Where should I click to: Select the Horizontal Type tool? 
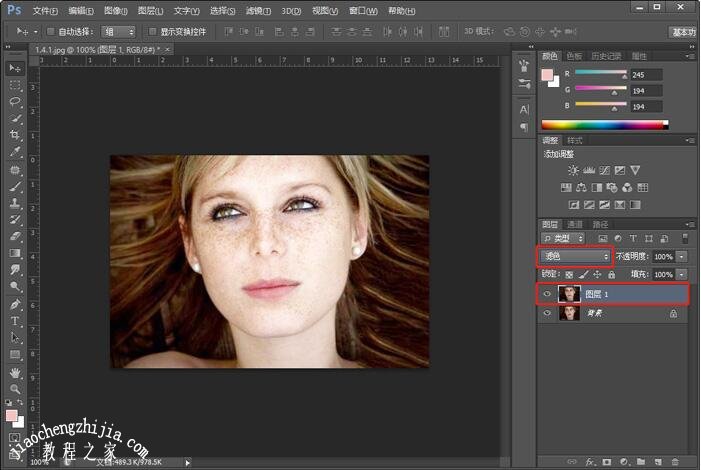tap(15, 321)
